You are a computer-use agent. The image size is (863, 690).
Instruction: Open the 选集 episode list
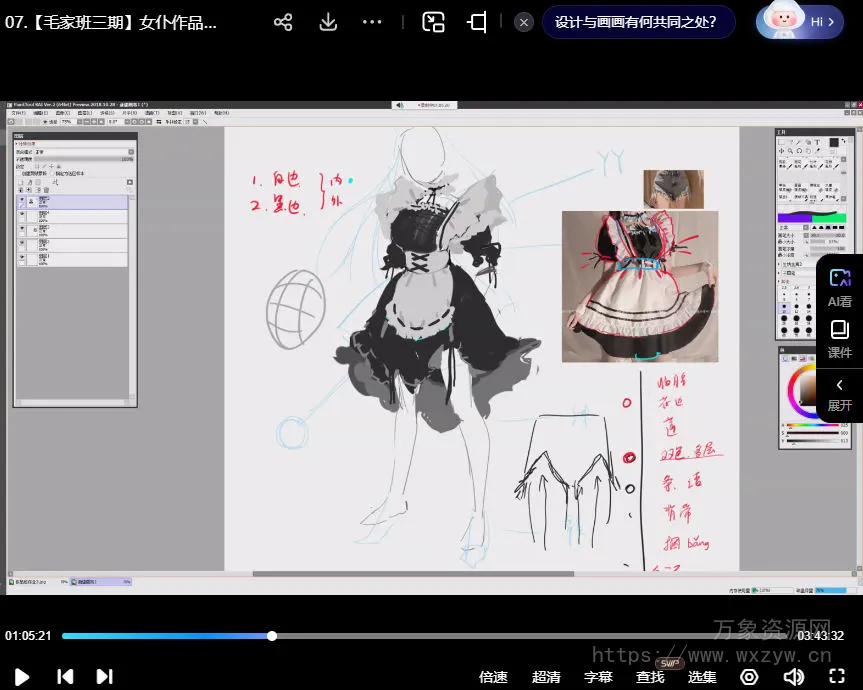[x=702, y=677]
